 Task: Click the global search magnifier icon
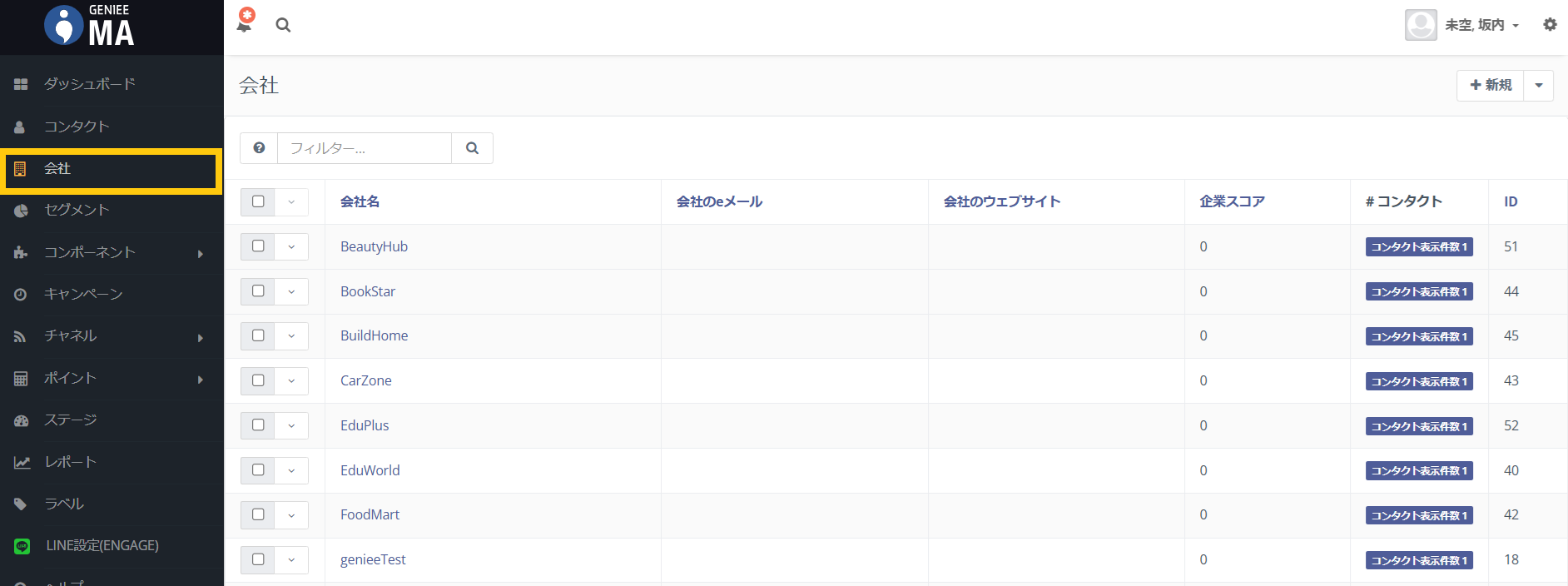[x=283, y=25]
